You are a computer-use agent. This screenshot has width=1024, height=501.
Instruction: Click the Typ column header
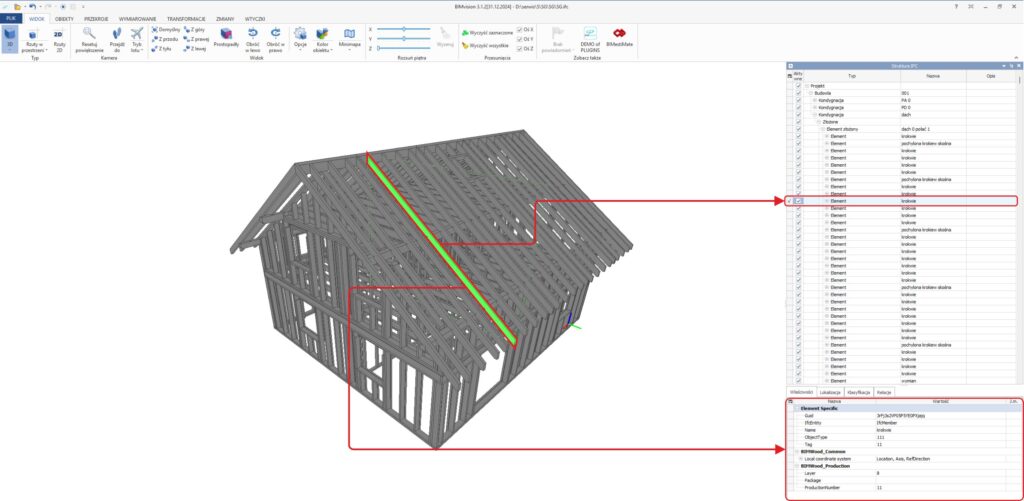click(852, 76)
